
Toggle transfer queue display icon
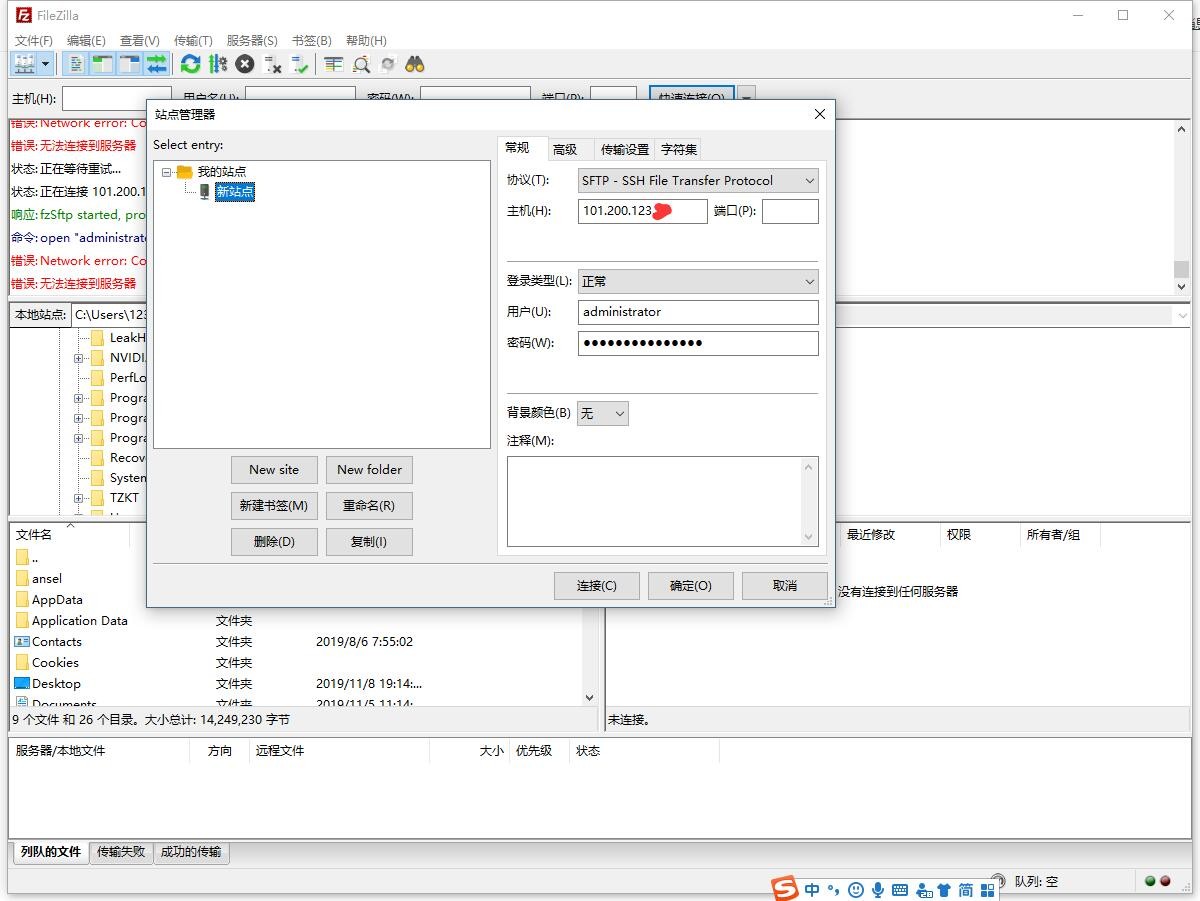tap(156, 64)
